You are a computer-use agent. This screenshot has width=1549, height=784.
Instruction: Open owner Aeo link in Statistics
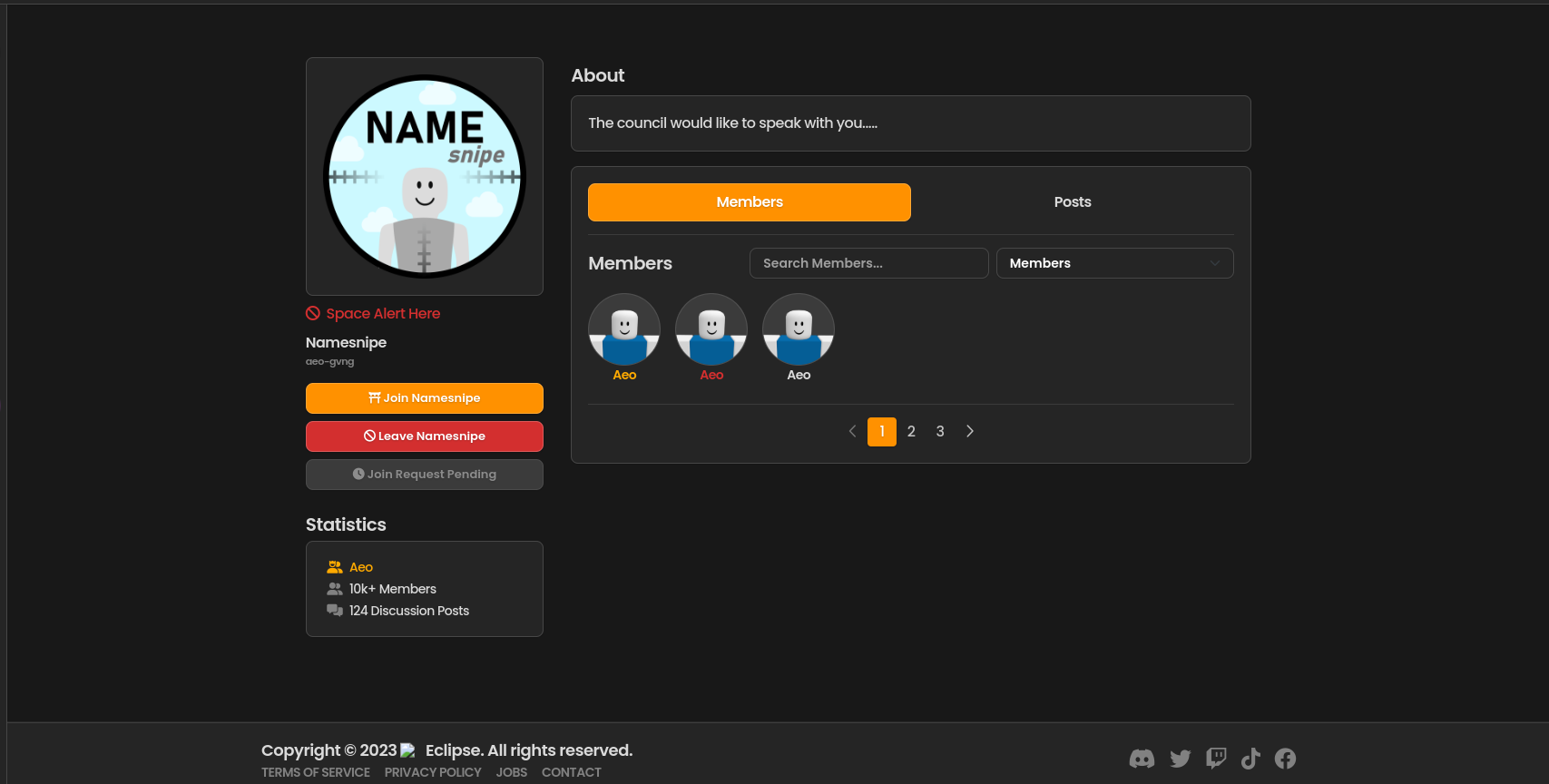point(361,567)
